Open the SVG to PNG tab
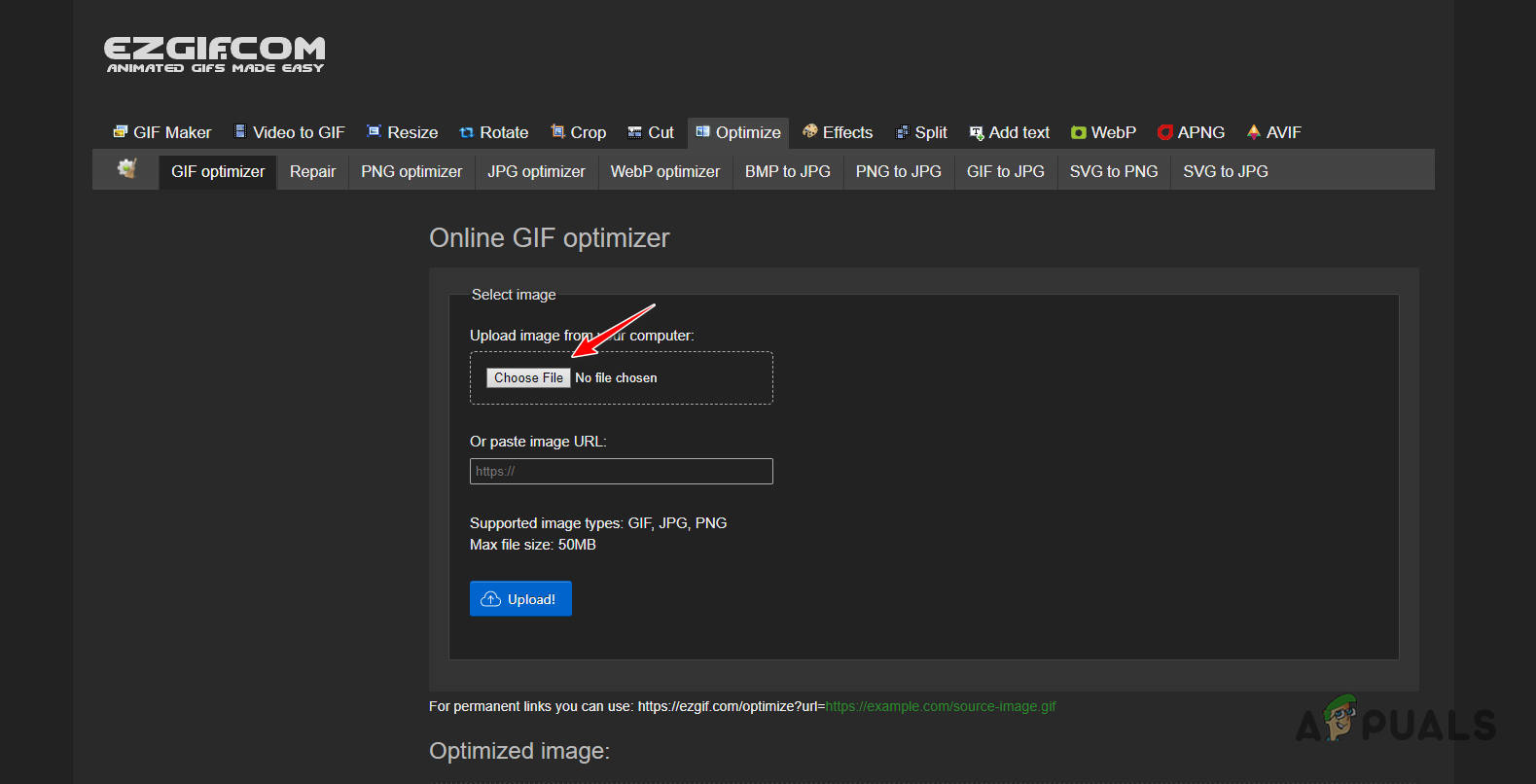The height and width of the screenshot is (784, 1536). (1114, 171)
